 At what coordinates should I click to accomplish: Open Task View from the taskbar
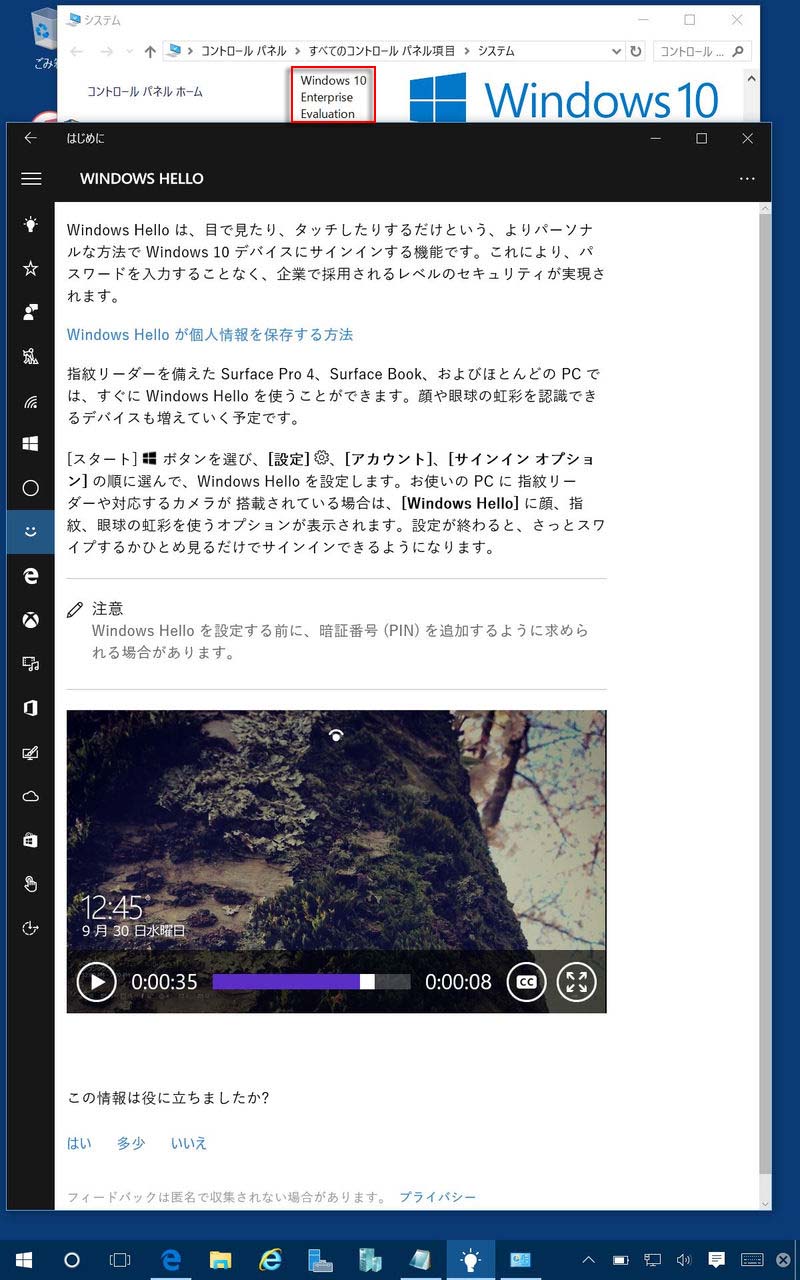(120, 1260)
